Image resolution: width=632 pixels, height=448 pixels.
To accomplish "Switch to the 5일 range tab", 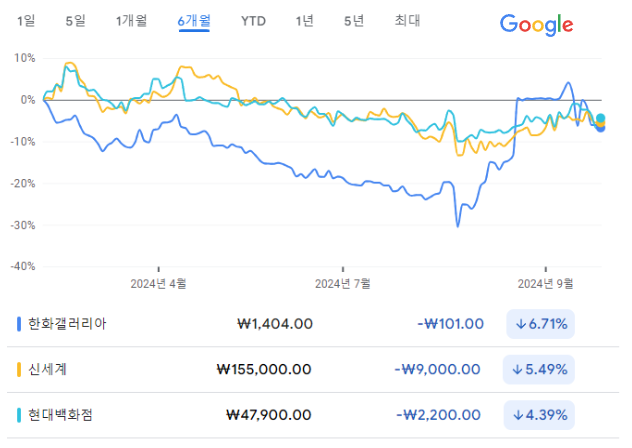I will (75, 21).
